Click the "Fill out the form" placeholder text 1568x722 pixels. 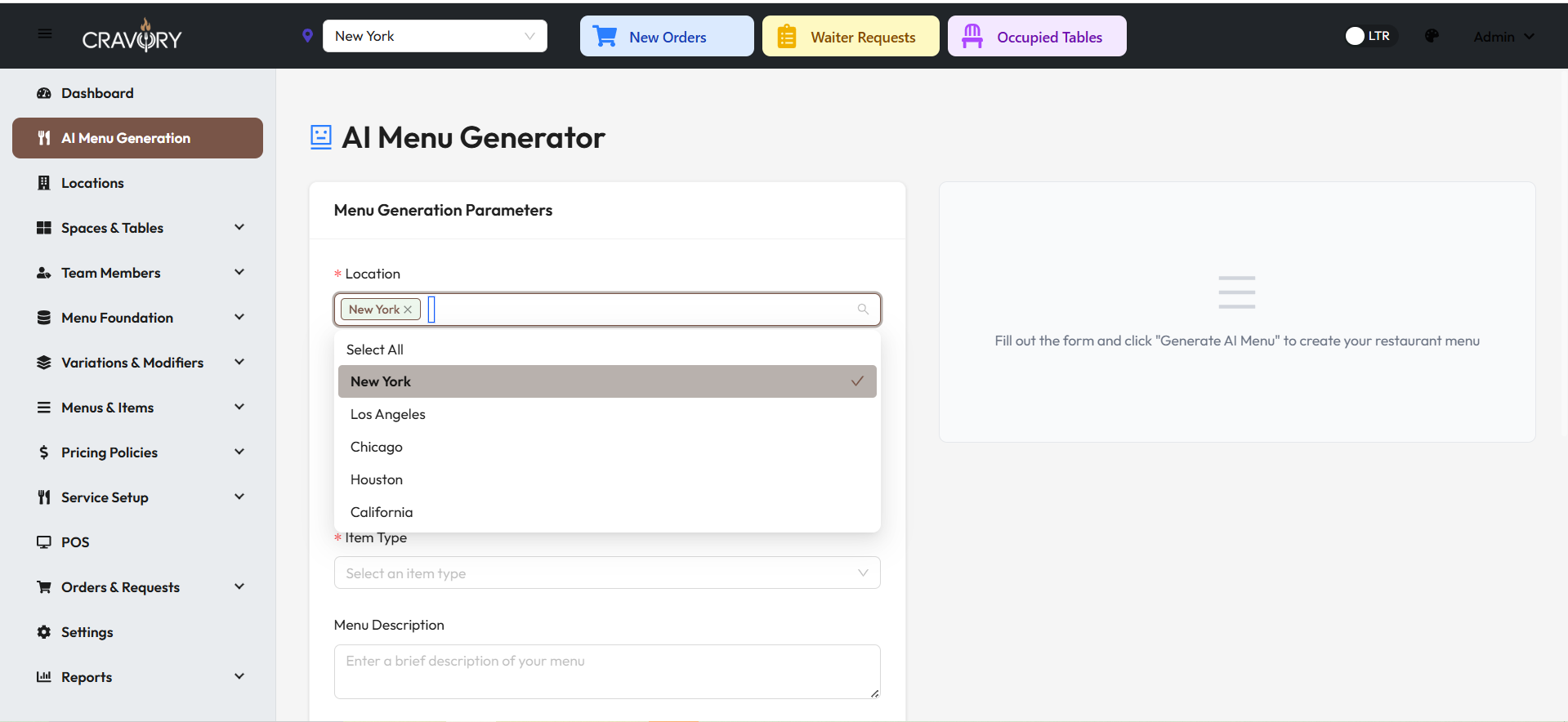pyautogui.click(x=1237, y=341)
